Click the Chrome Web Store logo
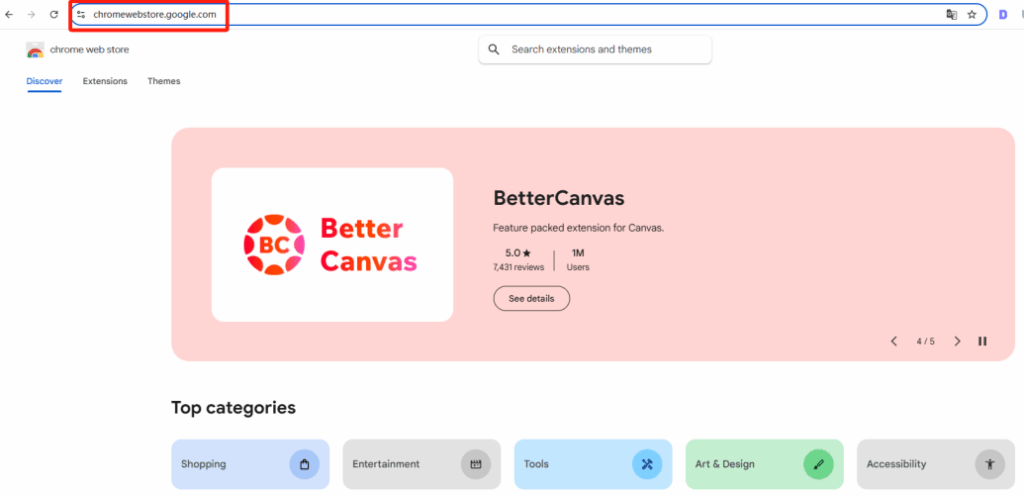 (x=35, y=50)
